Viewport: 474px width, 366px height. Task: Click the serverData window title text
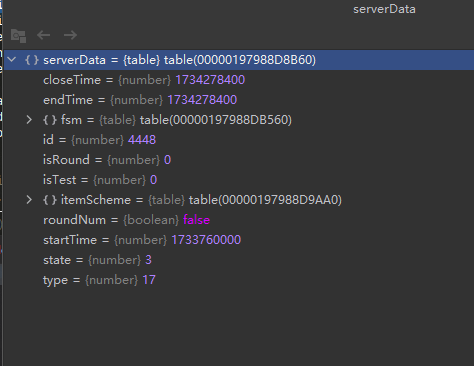coord(384,9)
